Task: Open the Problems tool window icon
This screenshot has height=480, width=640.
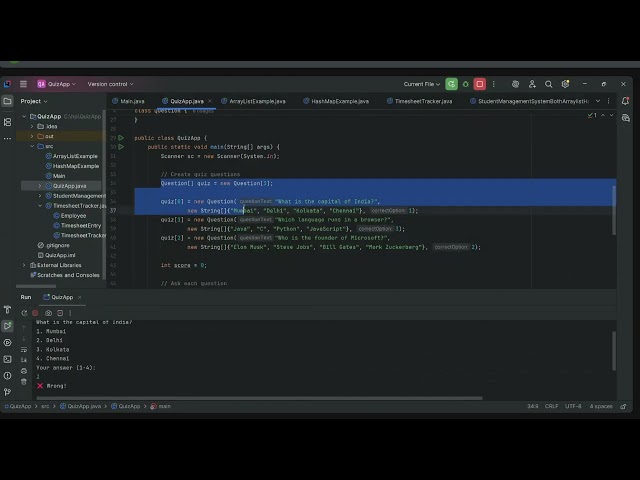Action: click(7, 376)
